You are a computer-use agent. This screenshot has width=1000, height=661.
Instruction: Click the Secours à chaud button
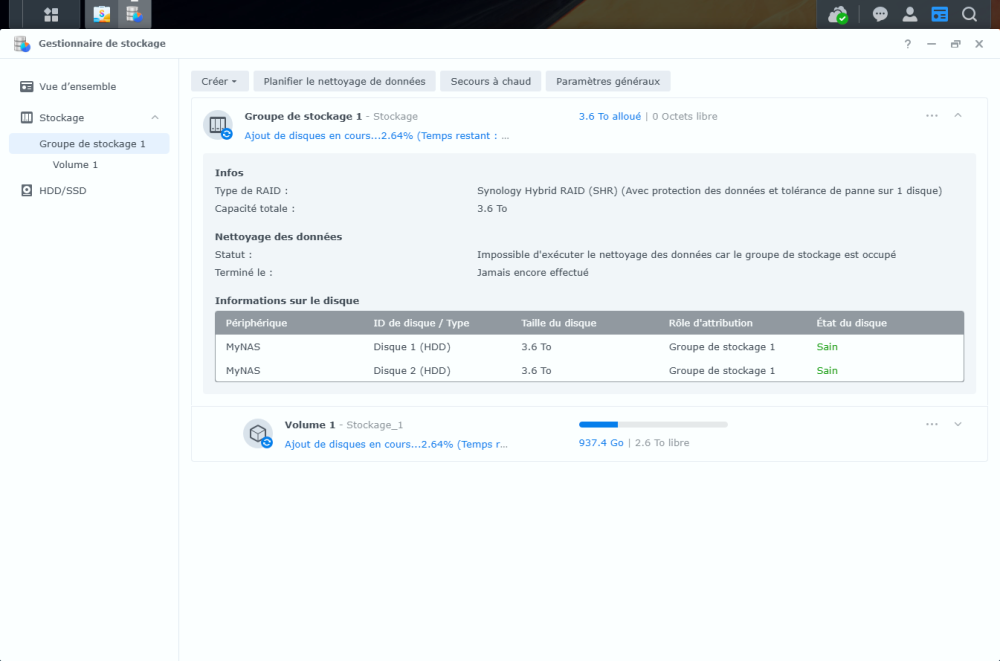click(490, 82)
